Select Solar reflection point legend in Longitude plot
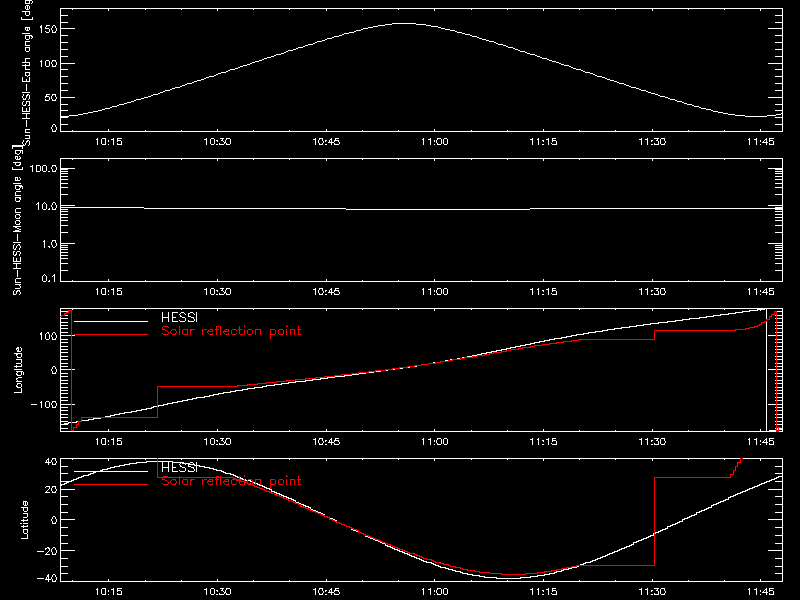Screen dimensions: 800x600 (231, 331)
